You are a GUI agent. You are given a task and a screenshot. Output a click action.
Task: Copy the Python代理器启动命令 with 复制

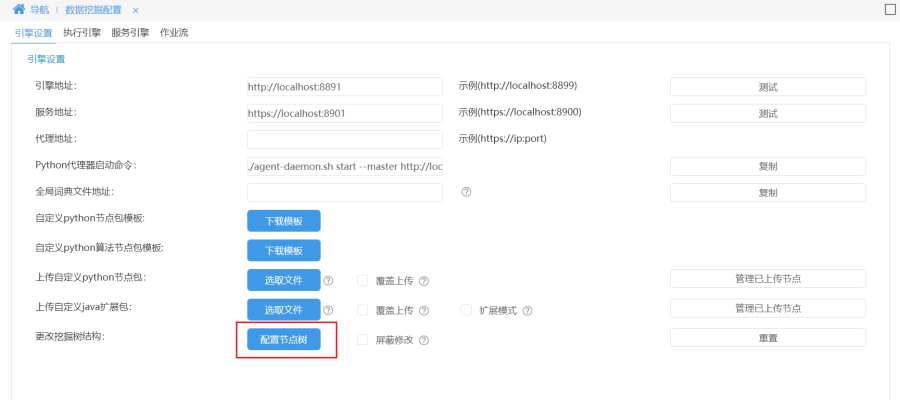click(x=768, y=166)
